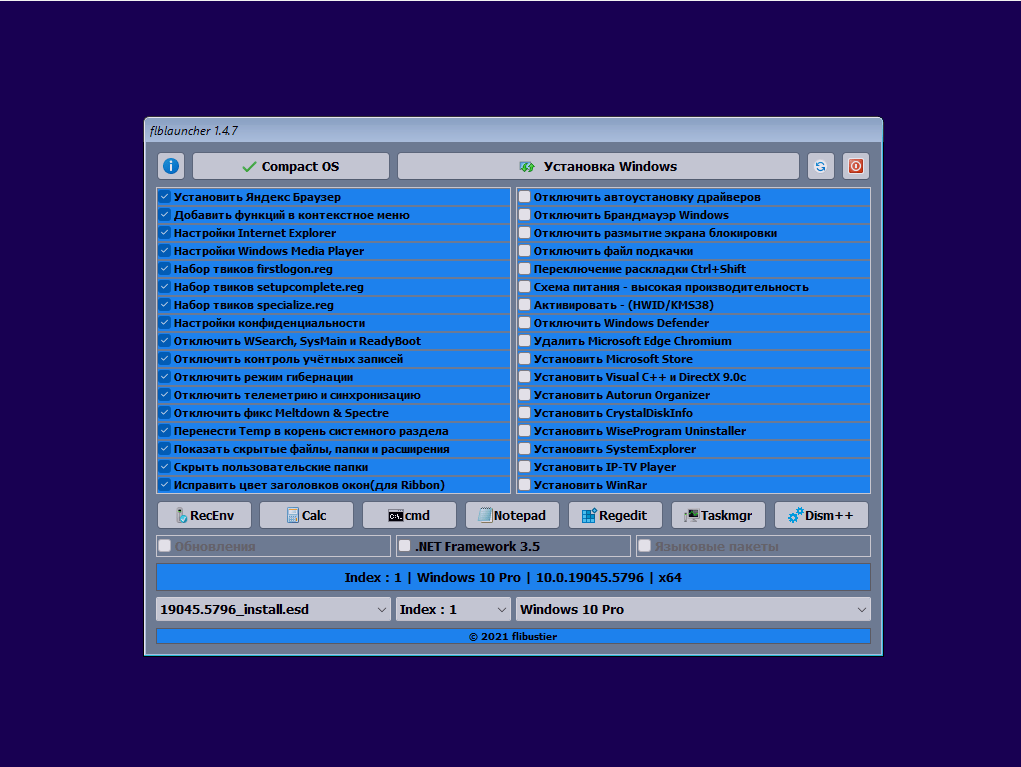Click the © 2021 flibustier footer
Viewport: 1021px width, 767px height.
[513, 636]
